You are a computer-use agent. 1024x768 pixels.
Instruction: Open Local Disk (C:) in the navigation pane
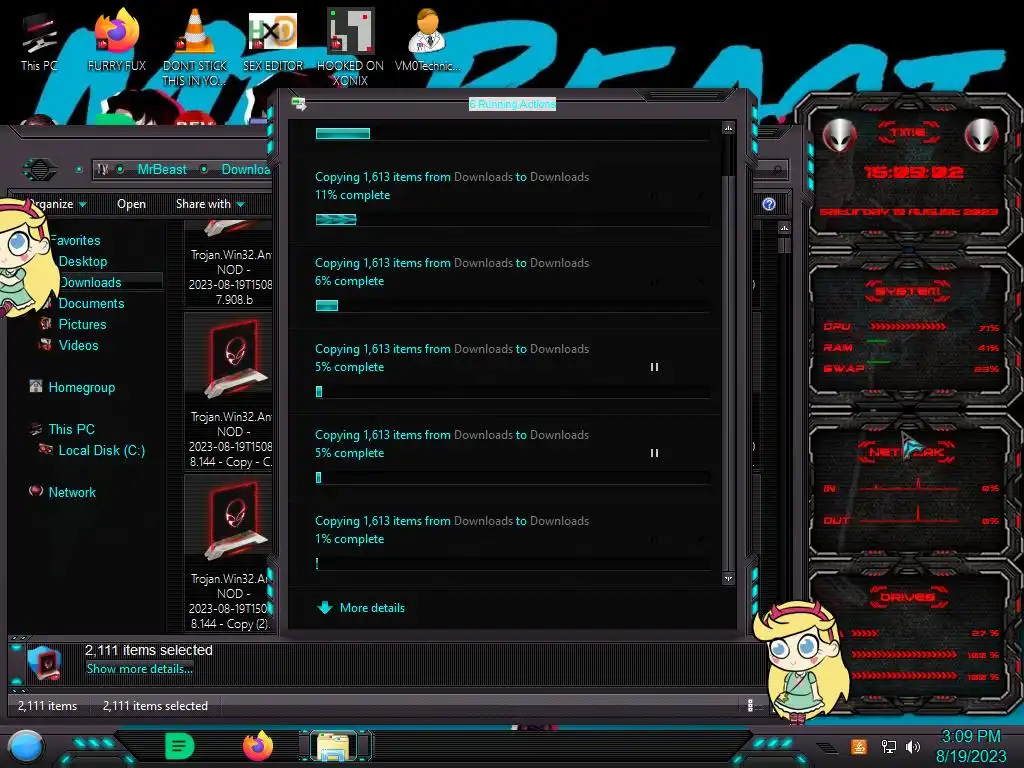point(102,450)
